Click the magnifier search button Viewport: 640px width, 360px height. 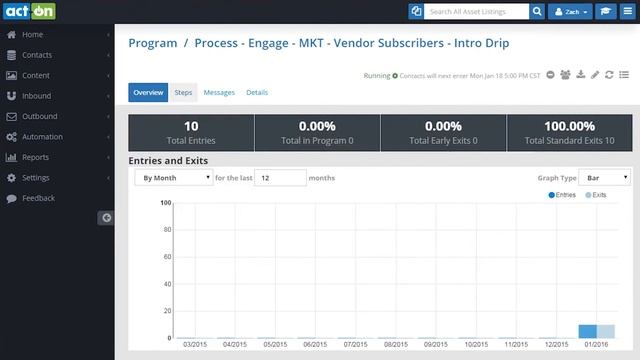coord(537,11)
